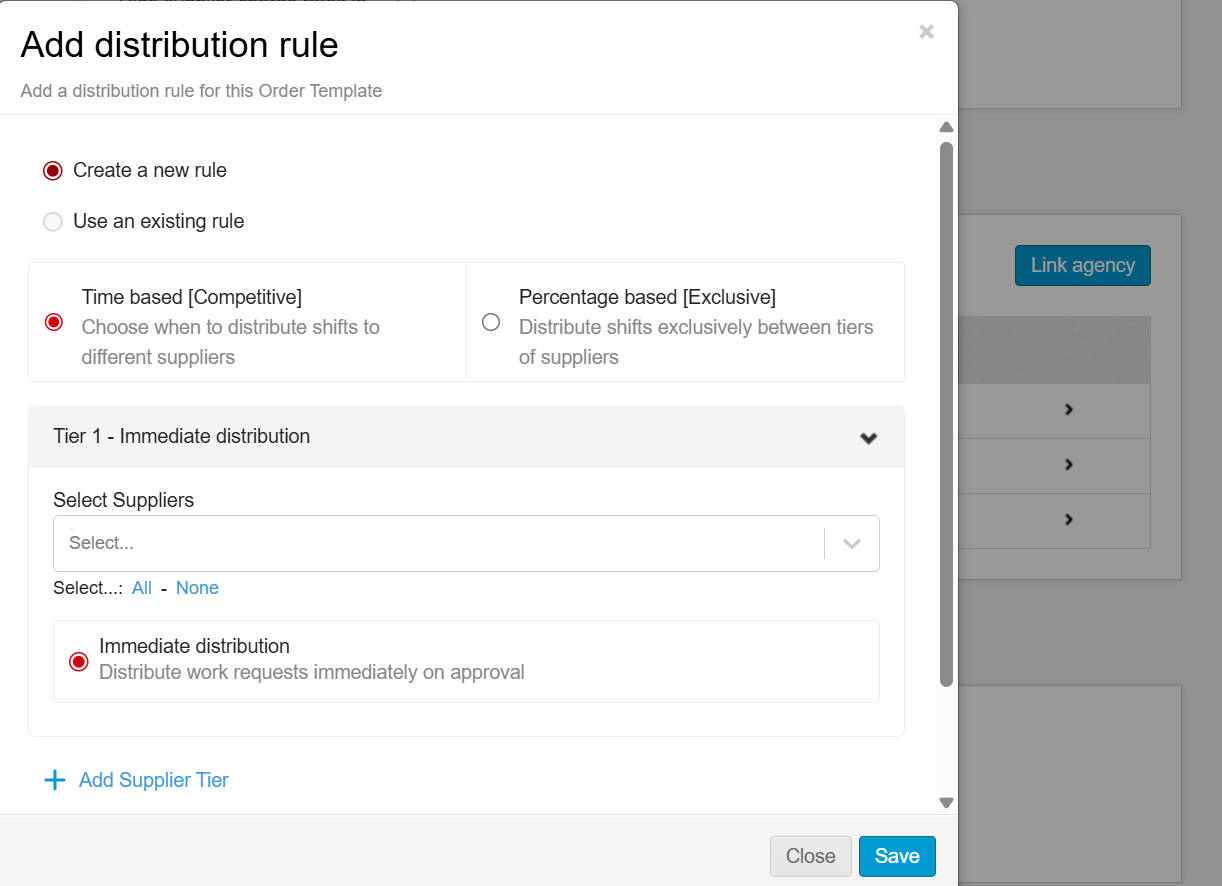Click into the Select Suppliers field

tap(440, 544)
